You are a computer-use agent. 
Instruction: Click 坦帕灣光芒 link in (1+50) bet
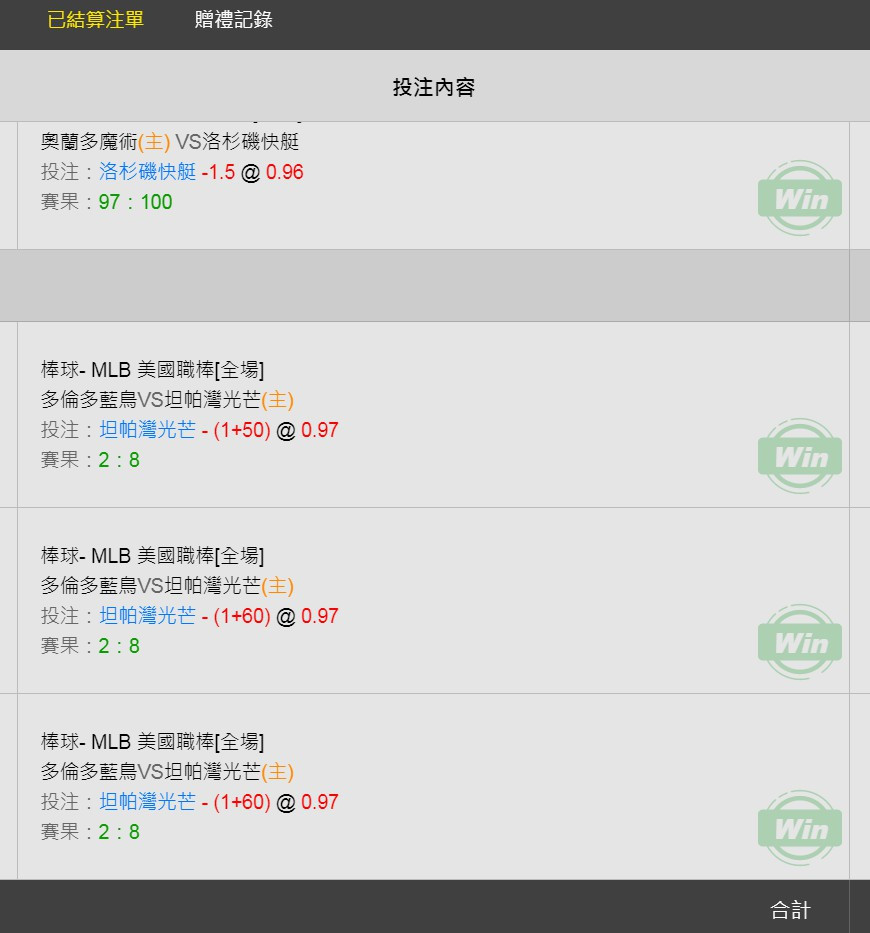pos(148,430)
